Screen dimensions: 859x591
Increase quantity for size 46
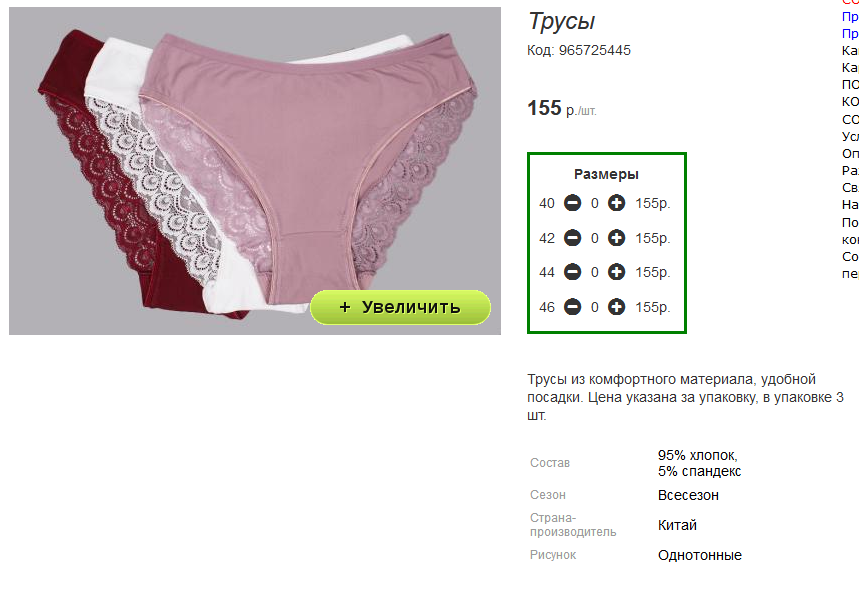(616, 307)
